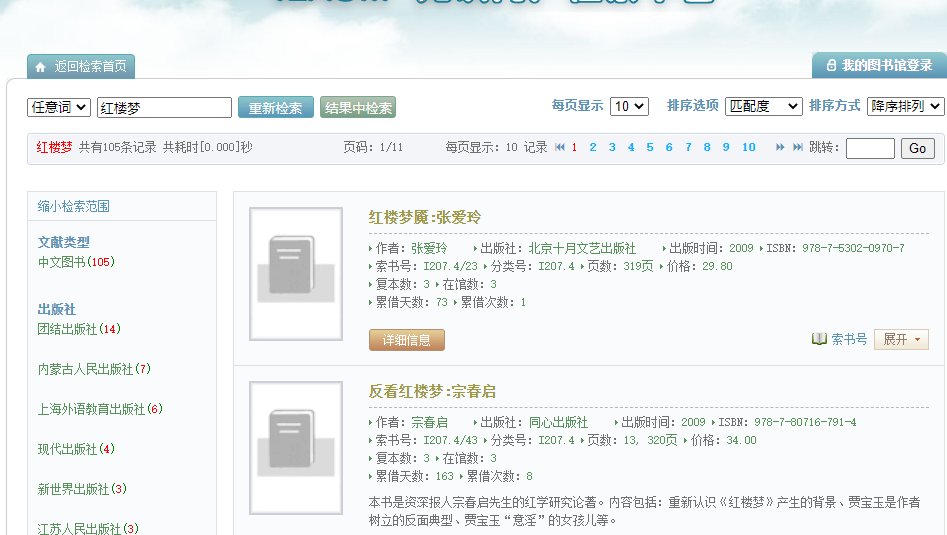Click the home icon beside 返回检索首页

tap(40, 67)
